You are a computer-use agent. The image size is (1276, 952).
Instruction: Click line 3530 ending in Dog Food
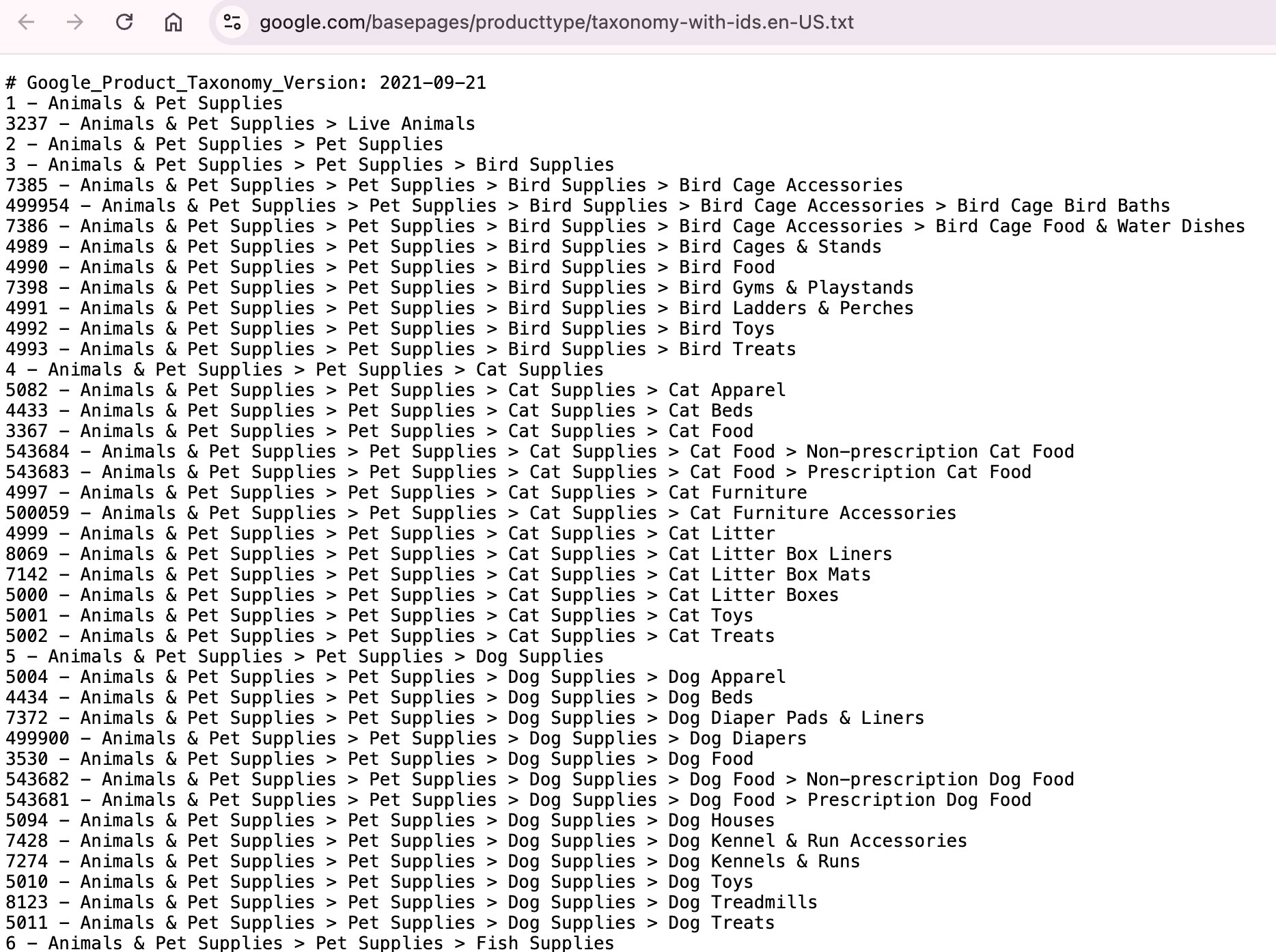[x=379, y=759]
